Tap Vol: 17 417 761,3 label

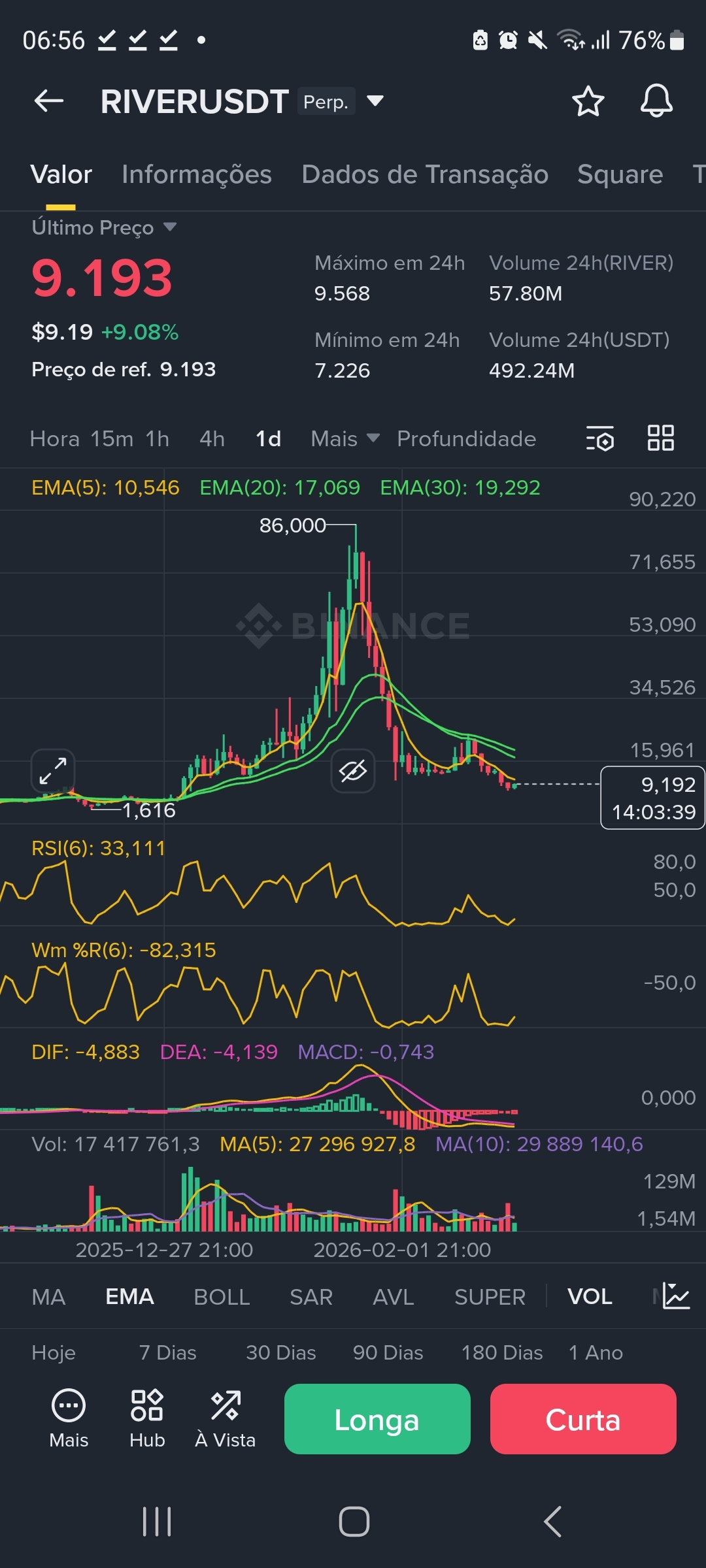(116, 1144)
